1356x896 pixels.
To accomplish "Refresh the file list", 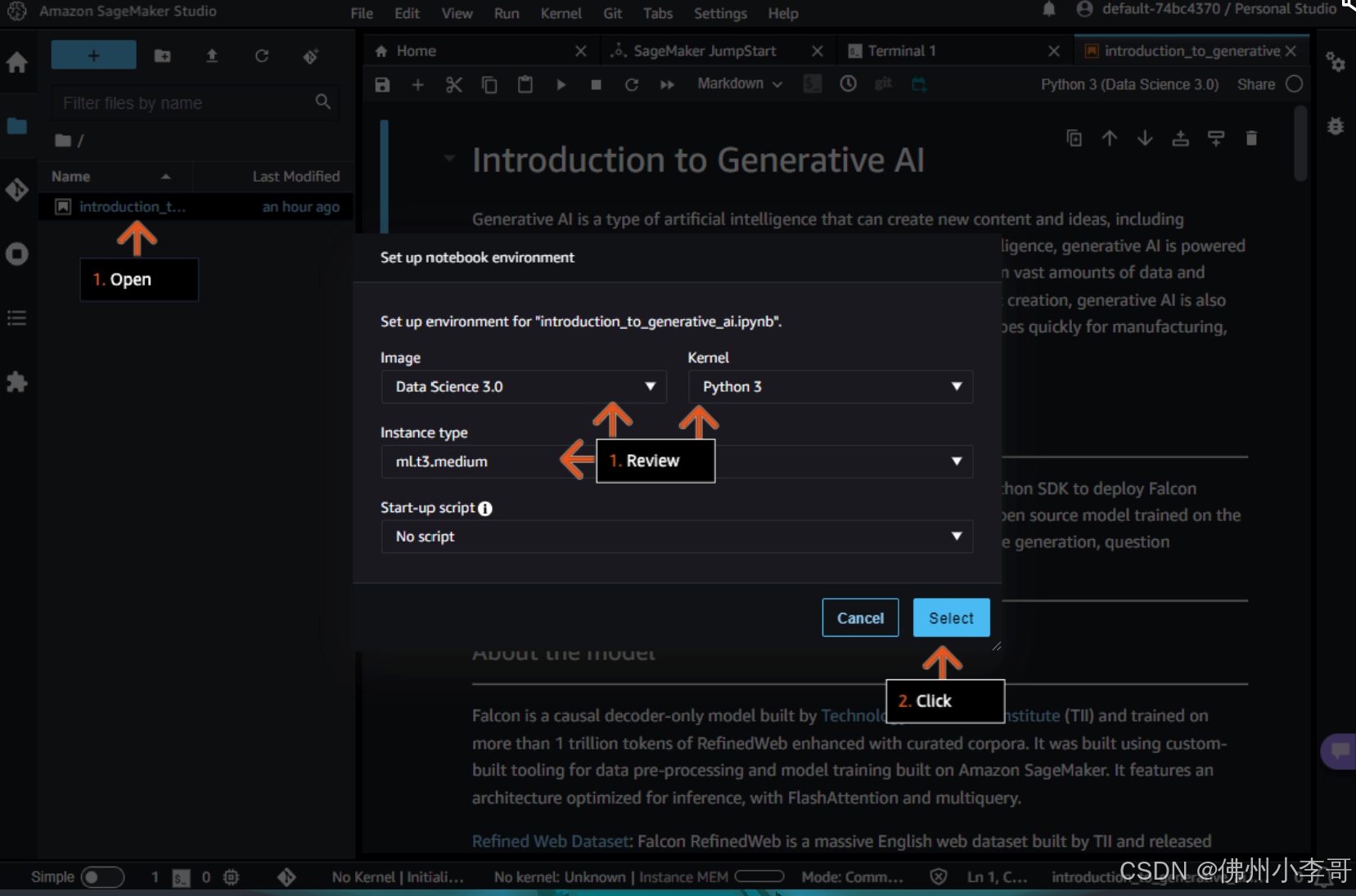I will (262, 56).
